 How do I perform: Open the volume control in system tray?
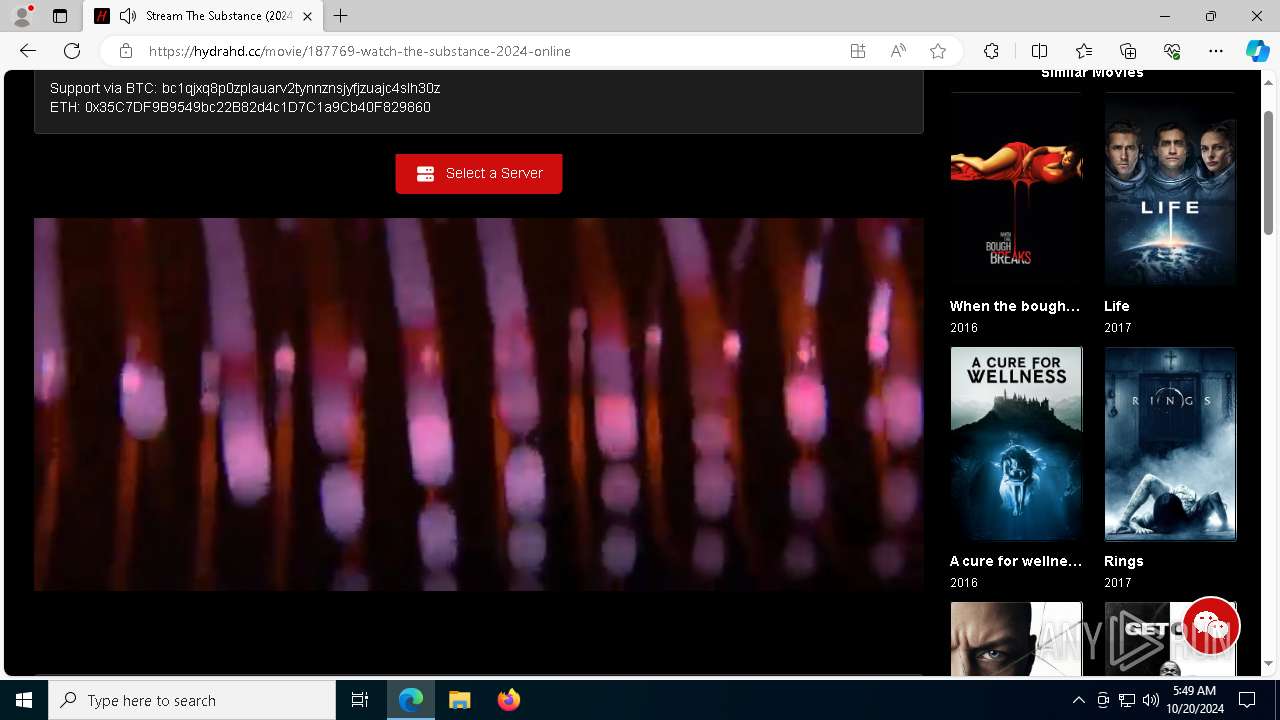pyautogui.click(x=1151, y=700)
